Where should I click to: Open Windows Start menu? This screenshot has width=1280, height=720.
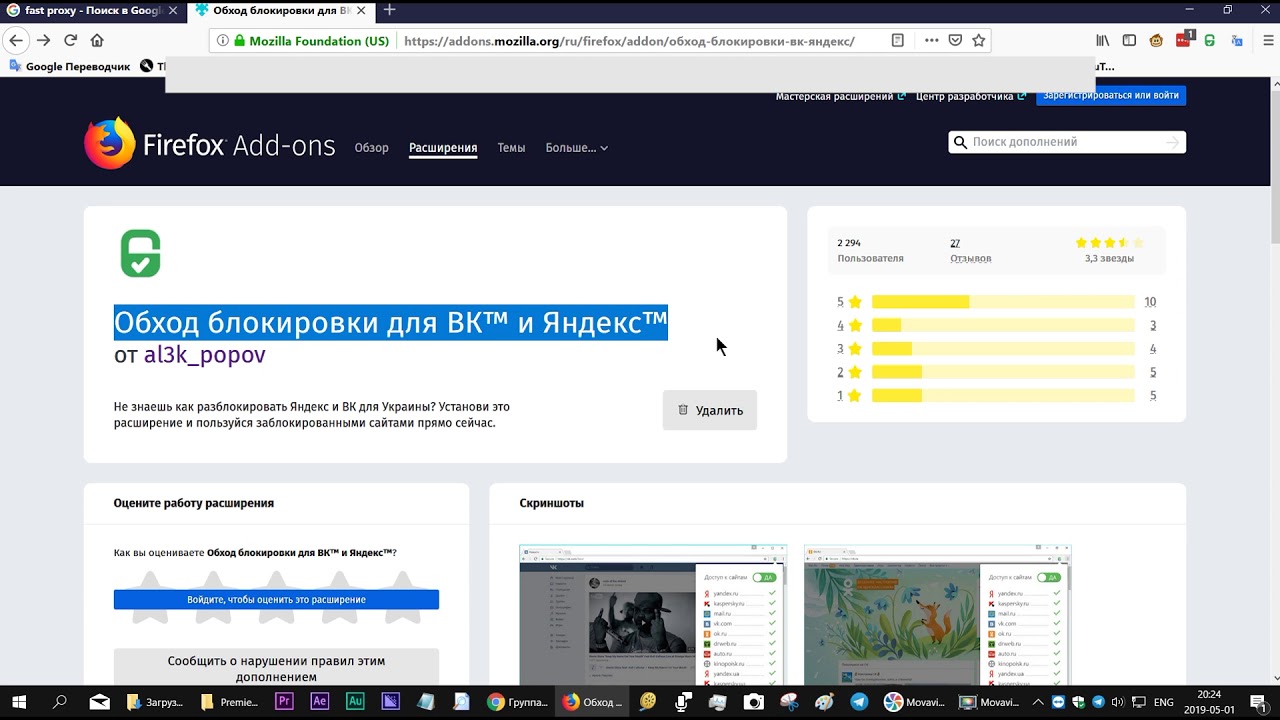click(x=18, y=702)
